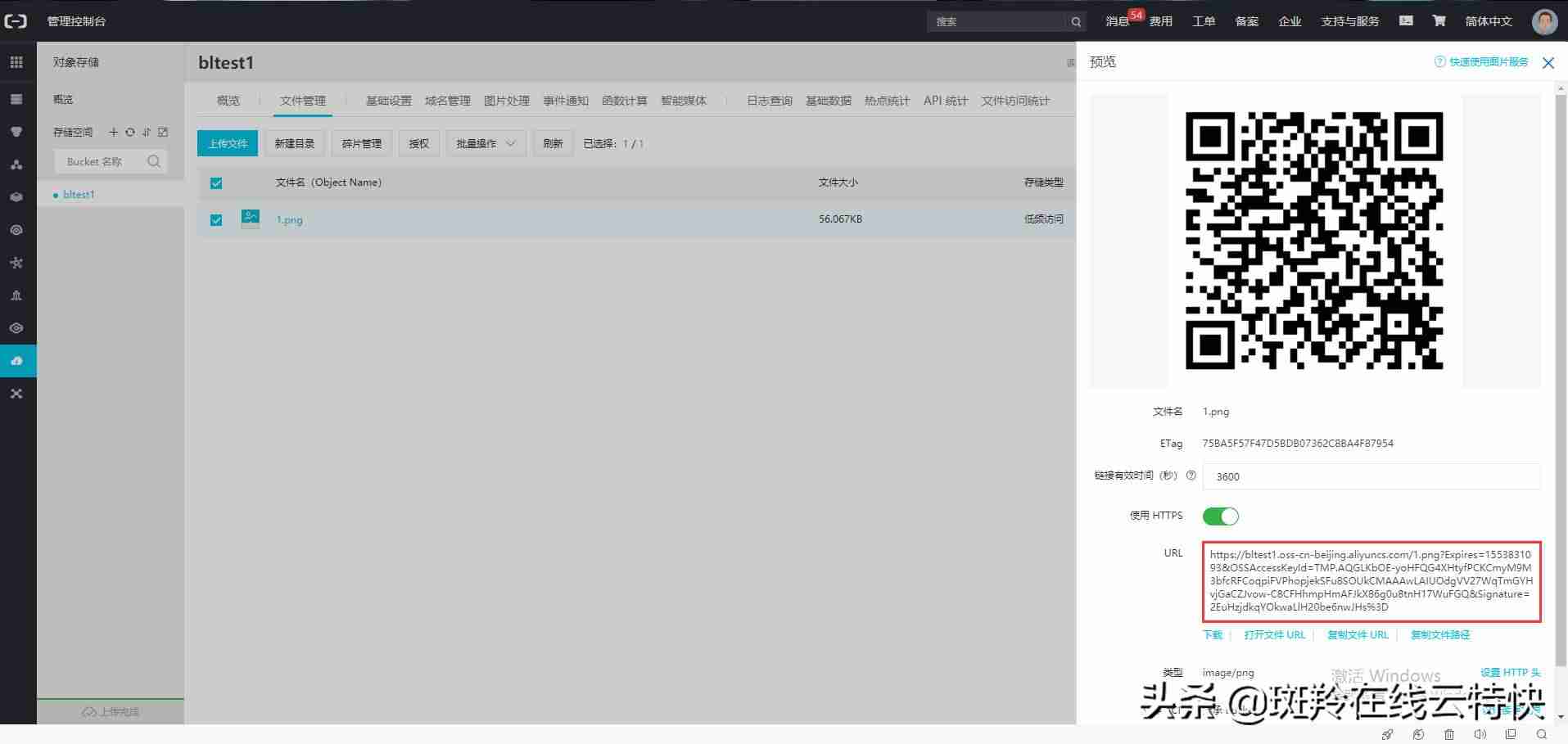1568x744 pixels.
Task: Open the 工单 tickets menu
Action: pos(1204,21)
